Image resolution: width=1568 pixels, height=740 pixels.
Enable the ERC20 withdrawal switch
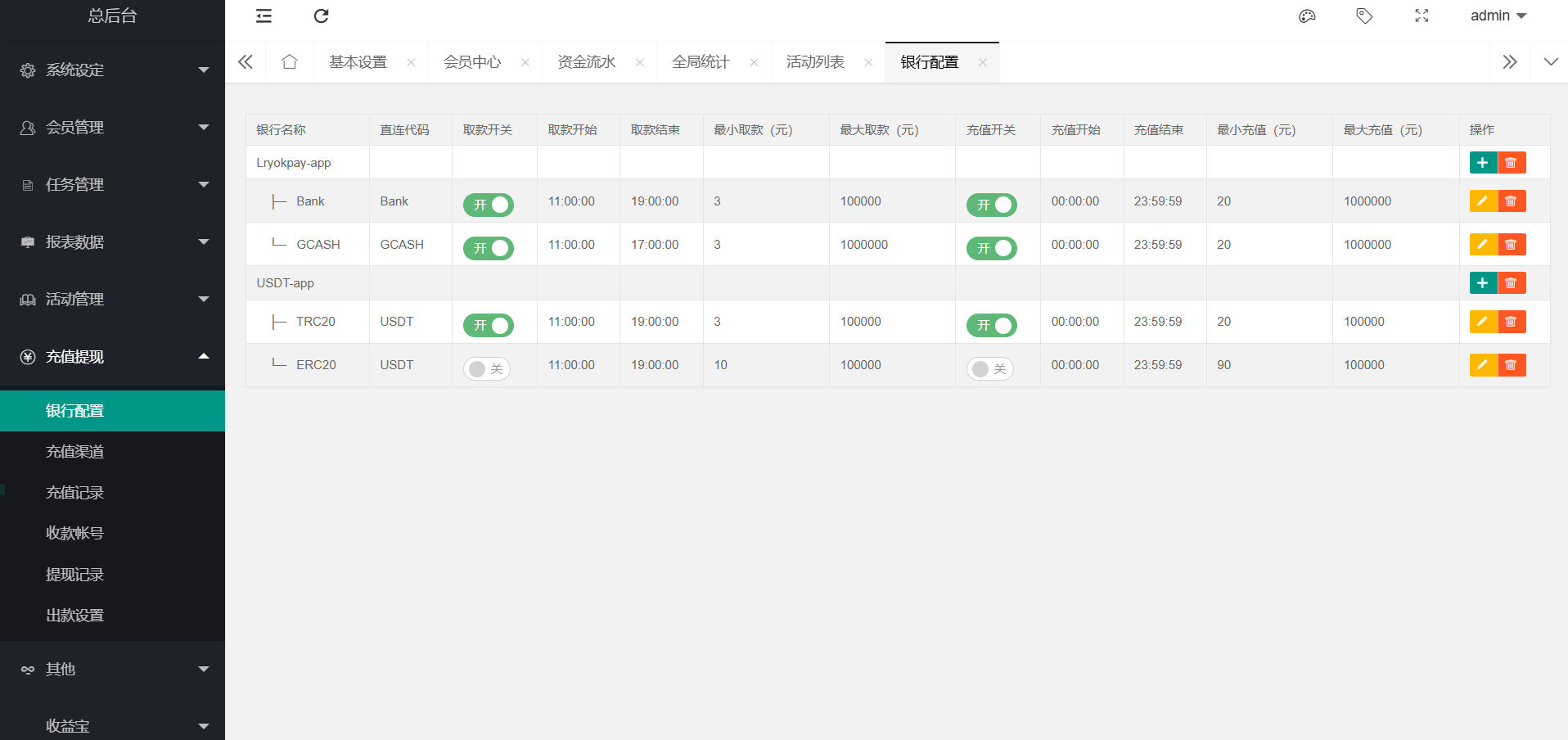tap(487, 369)
